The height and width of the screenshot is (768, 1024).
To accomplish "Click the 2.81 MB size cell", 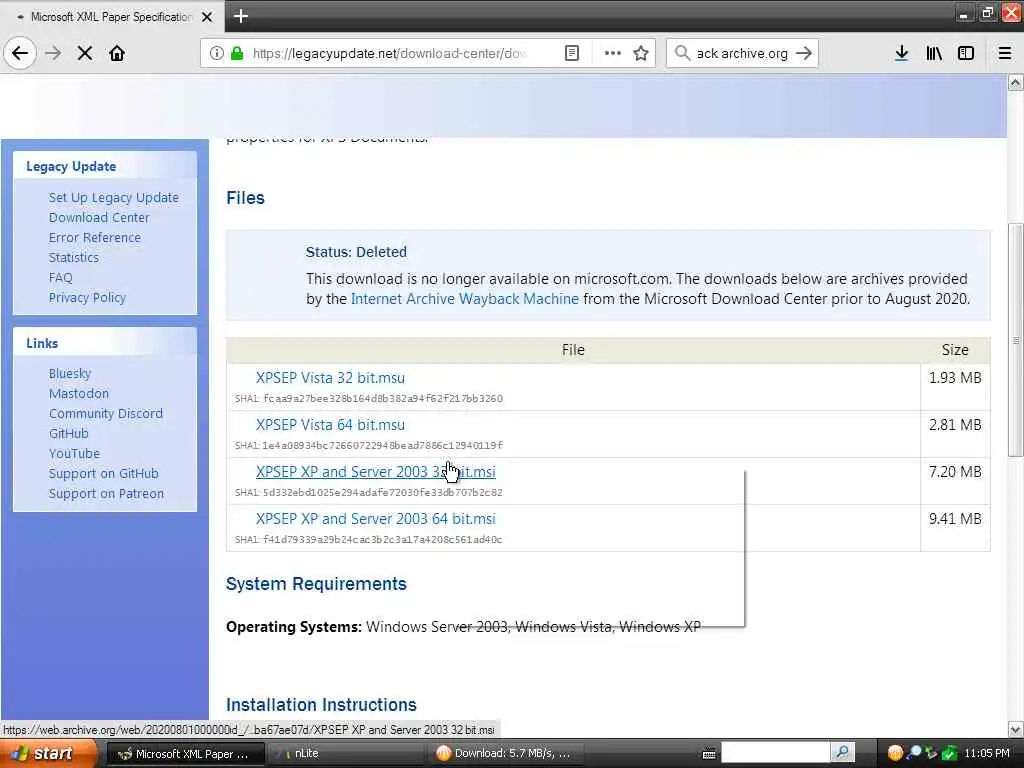I will pos(955,434).
